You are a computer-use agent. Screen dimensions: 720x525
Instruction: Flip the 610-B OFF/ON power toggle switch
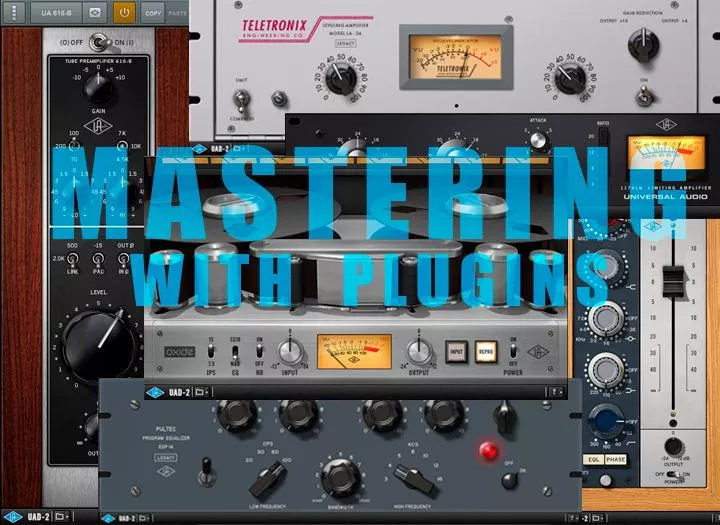[x=99, y=42]
